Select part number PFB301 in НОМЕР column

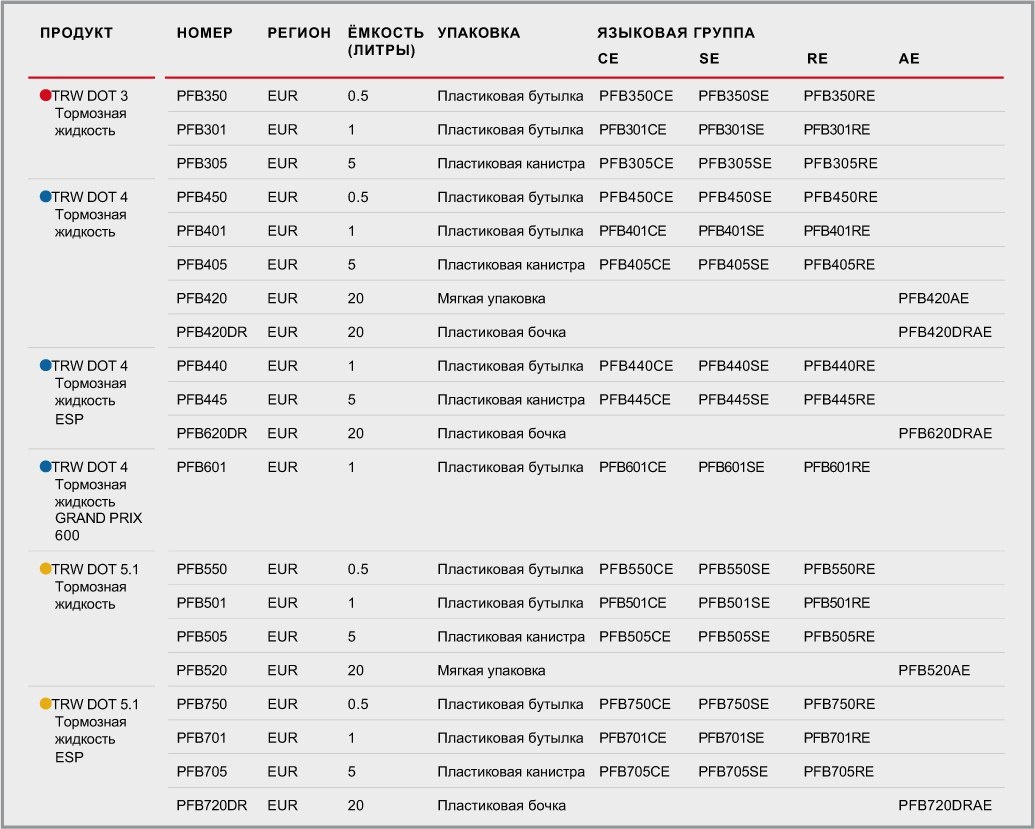[x=201, y=130]
